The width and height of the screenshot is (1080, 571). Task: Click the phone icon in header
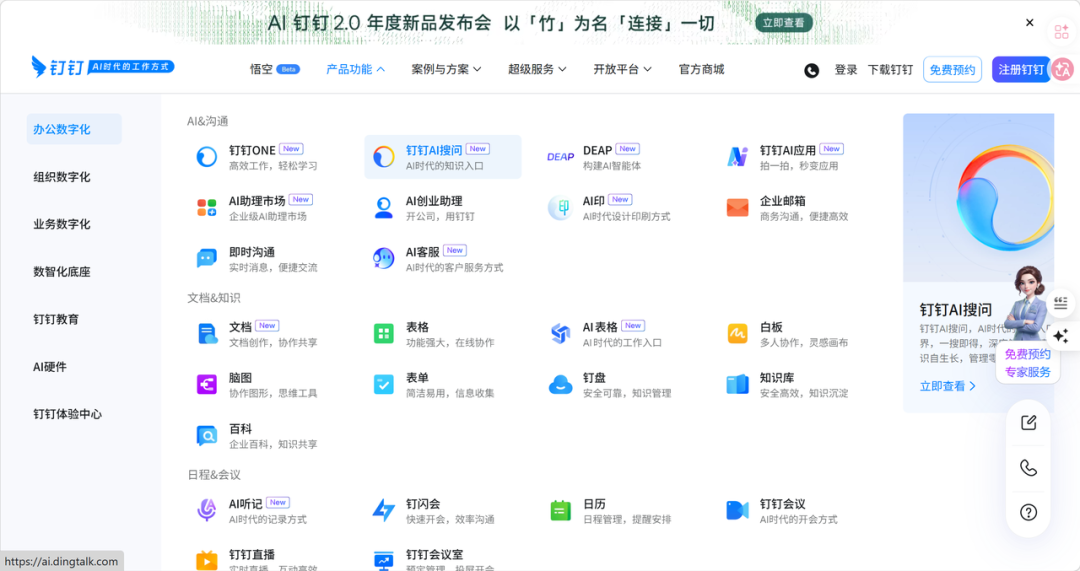[x=811, y=70]
